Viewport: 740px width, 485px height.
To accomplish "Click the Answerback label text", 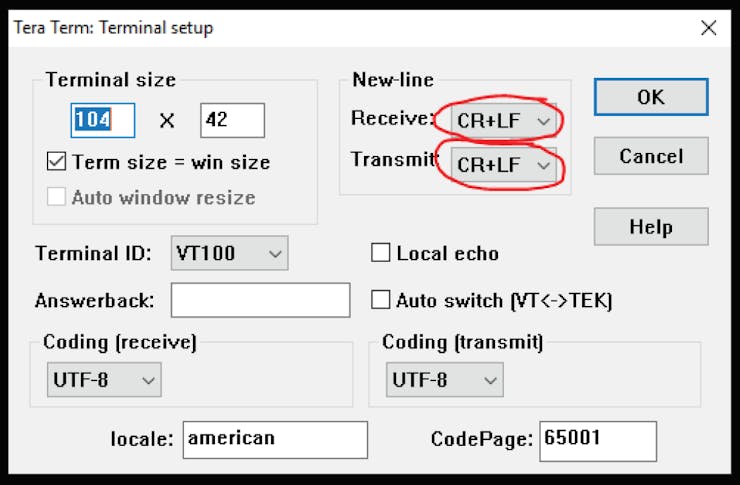I will (94, 301).
